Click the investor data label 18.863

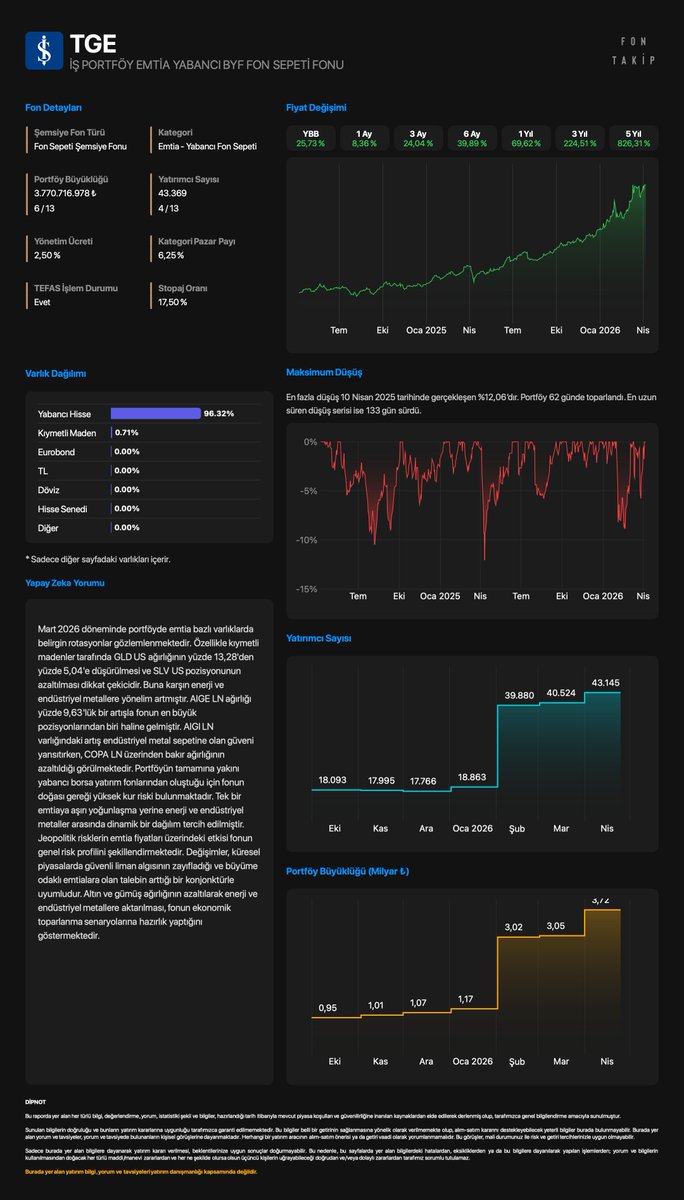[473, 775]
